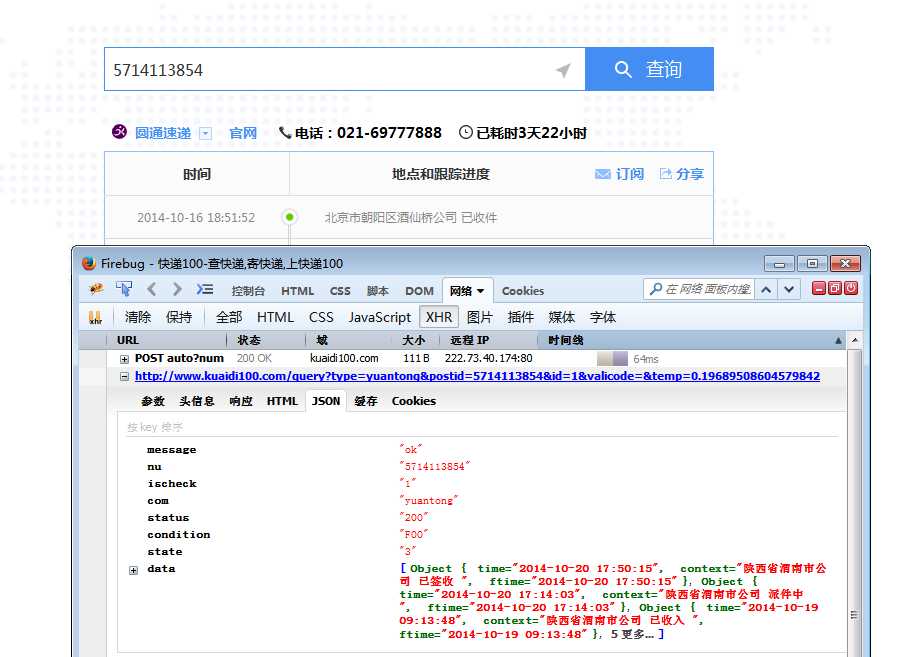This screenshot has height=657, width=899.
Task: Filter requests by 媒体 type
Action: tap(561, 317)
